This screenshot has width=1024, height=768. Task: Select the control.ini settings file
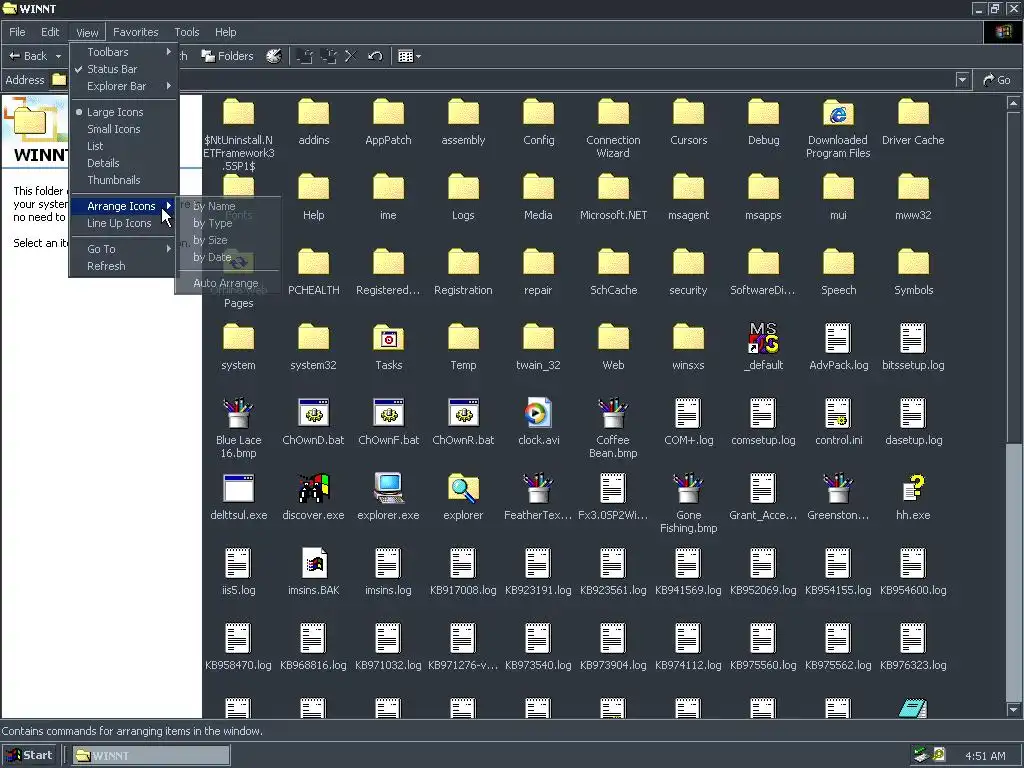tap(838, 413)
